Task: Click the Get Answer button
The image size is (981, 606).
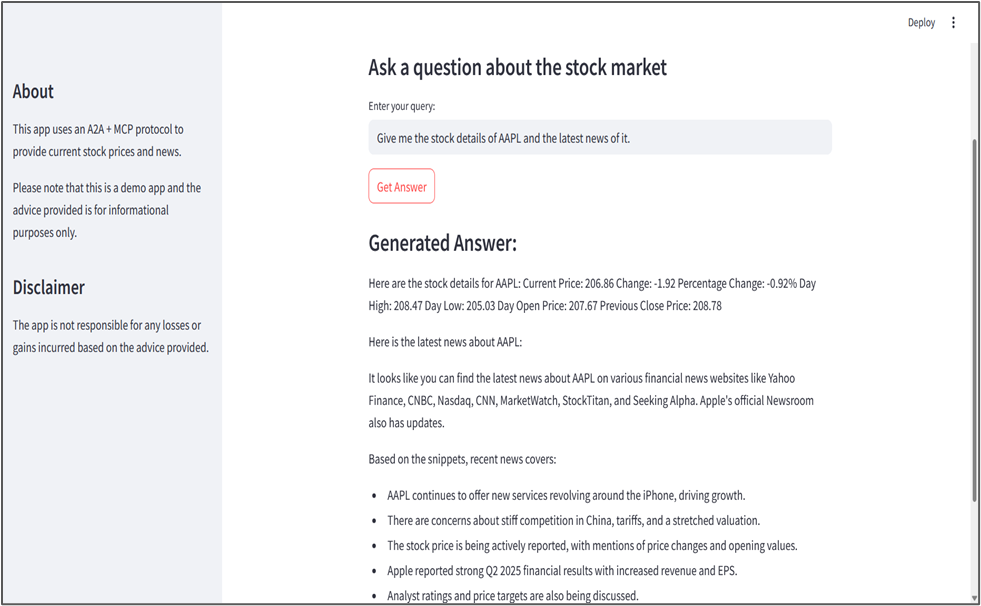Action: 402,186
